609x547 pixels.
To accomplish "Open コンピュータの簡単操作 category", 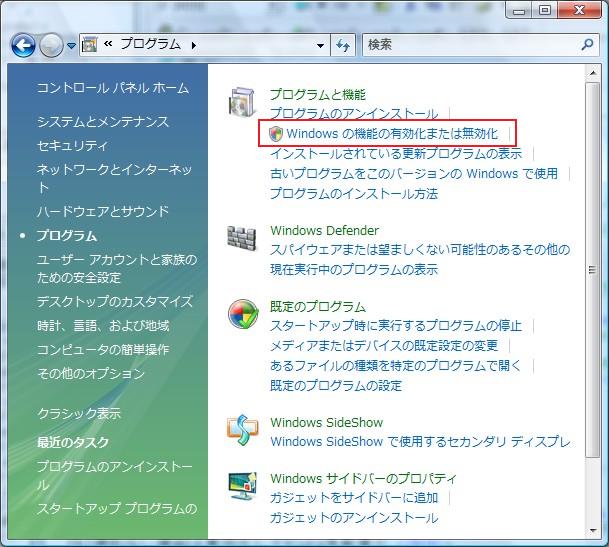I will click(x=103, y=350).
